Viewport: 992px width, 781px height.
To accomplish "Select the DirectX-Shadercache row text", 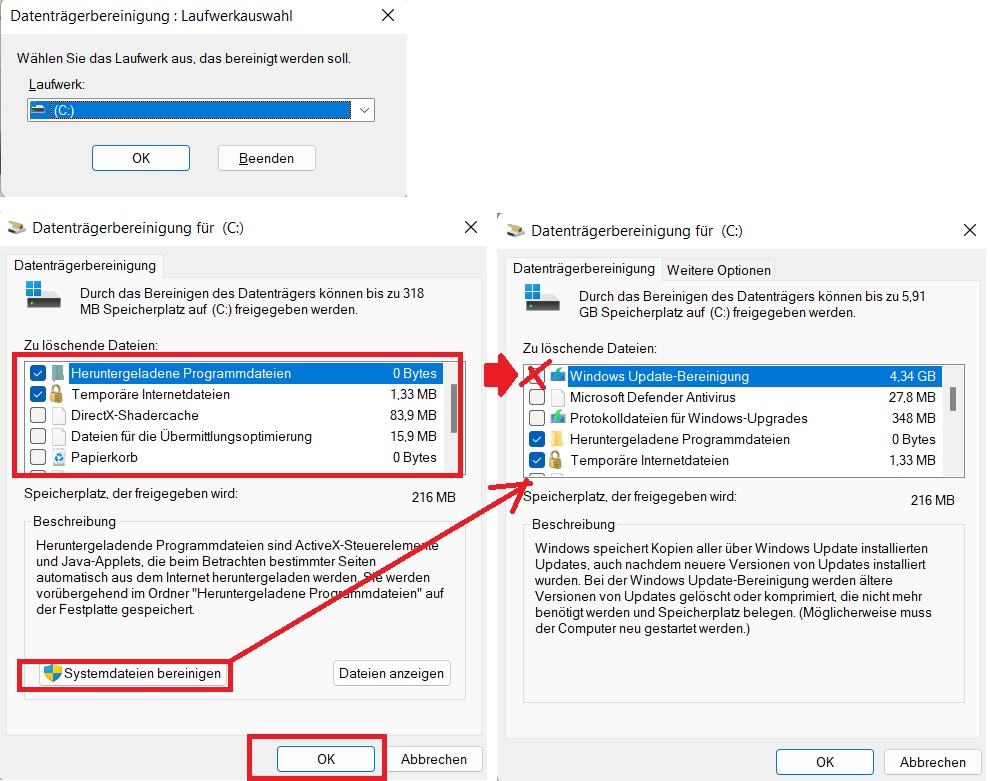I will [x=135, y=415].
